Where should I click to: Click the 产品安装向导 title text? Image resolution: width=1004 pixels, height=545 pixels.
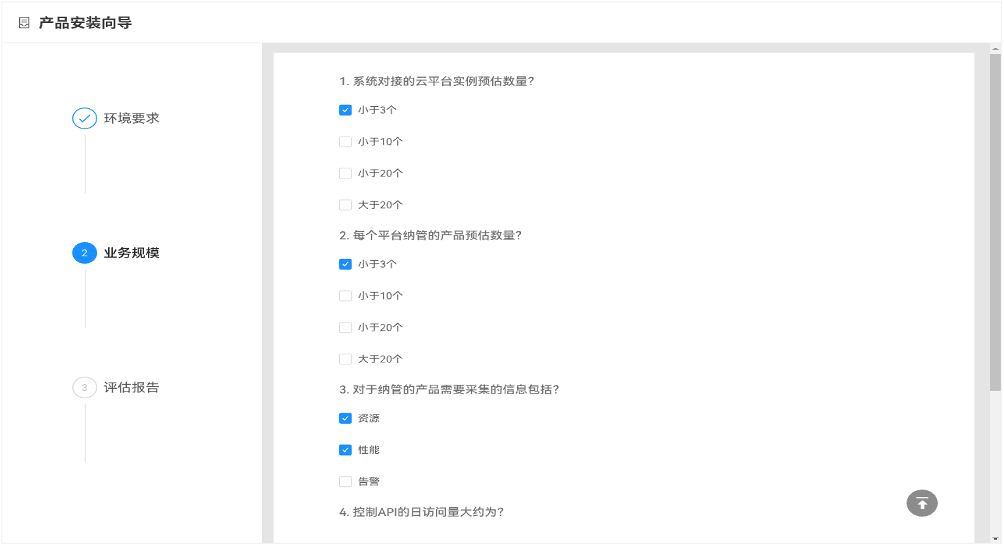click(x=85, y=23)
